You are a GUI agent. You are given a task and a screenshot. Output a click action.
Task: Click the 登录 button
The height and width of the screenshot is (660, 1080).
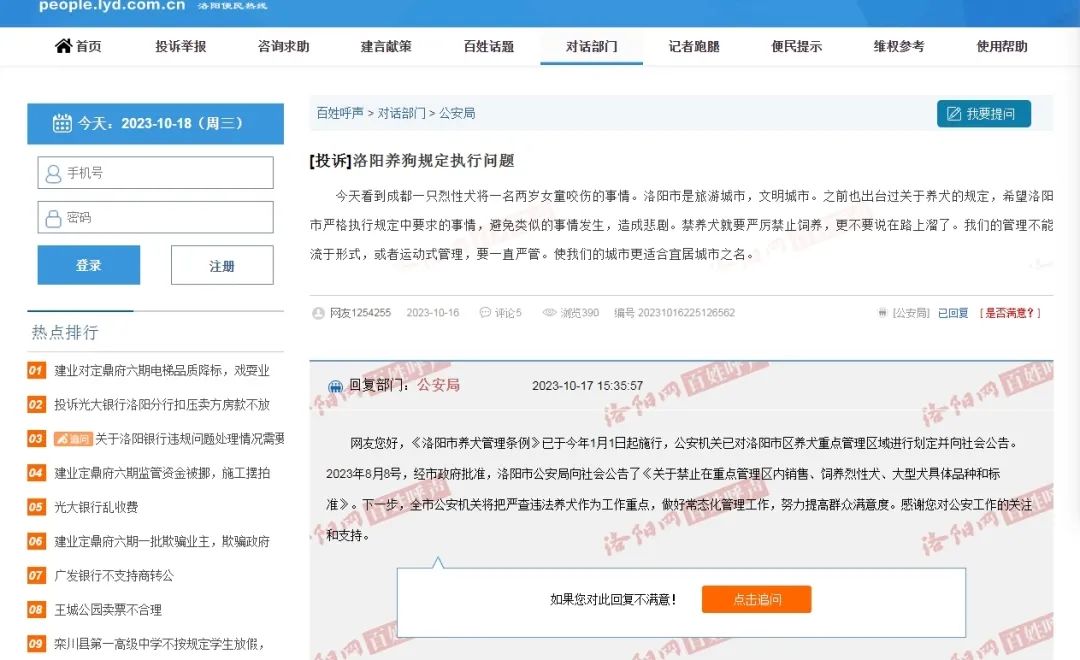(89, 265)
